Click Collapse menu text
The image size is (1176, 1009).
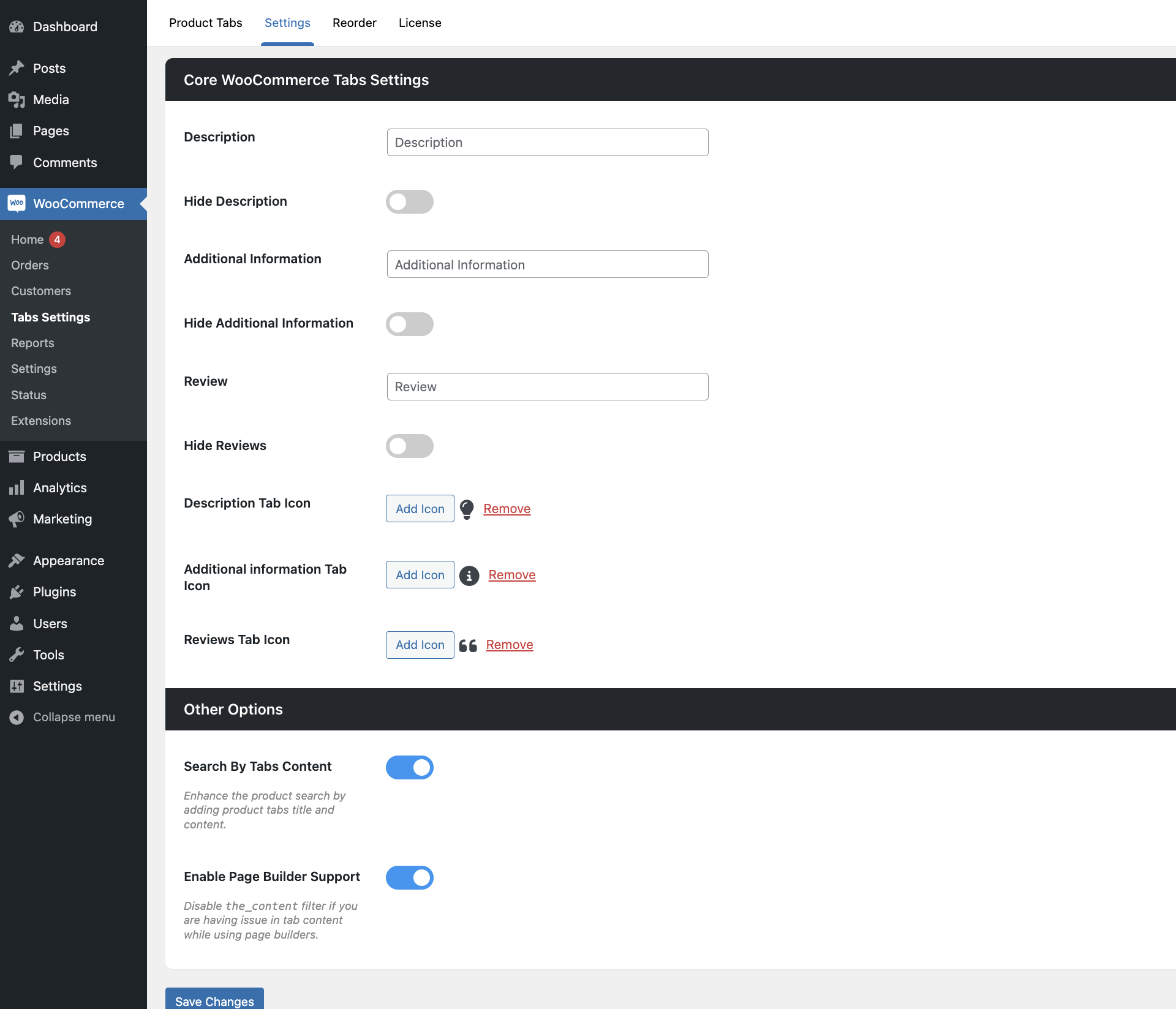pos(74,717)
